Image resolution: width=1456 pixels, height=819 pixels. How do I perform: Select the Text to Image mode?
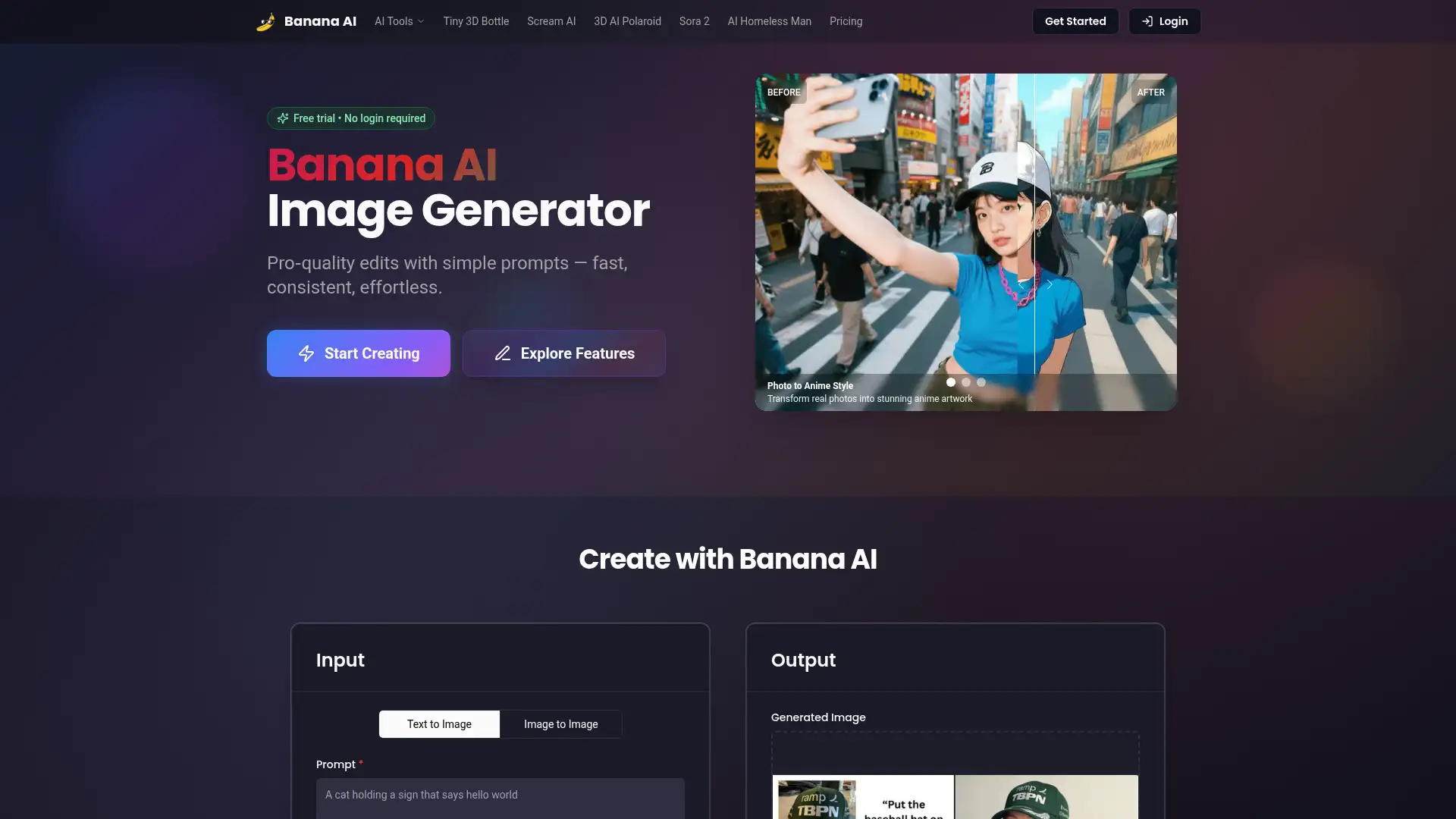tap(438, 724)
